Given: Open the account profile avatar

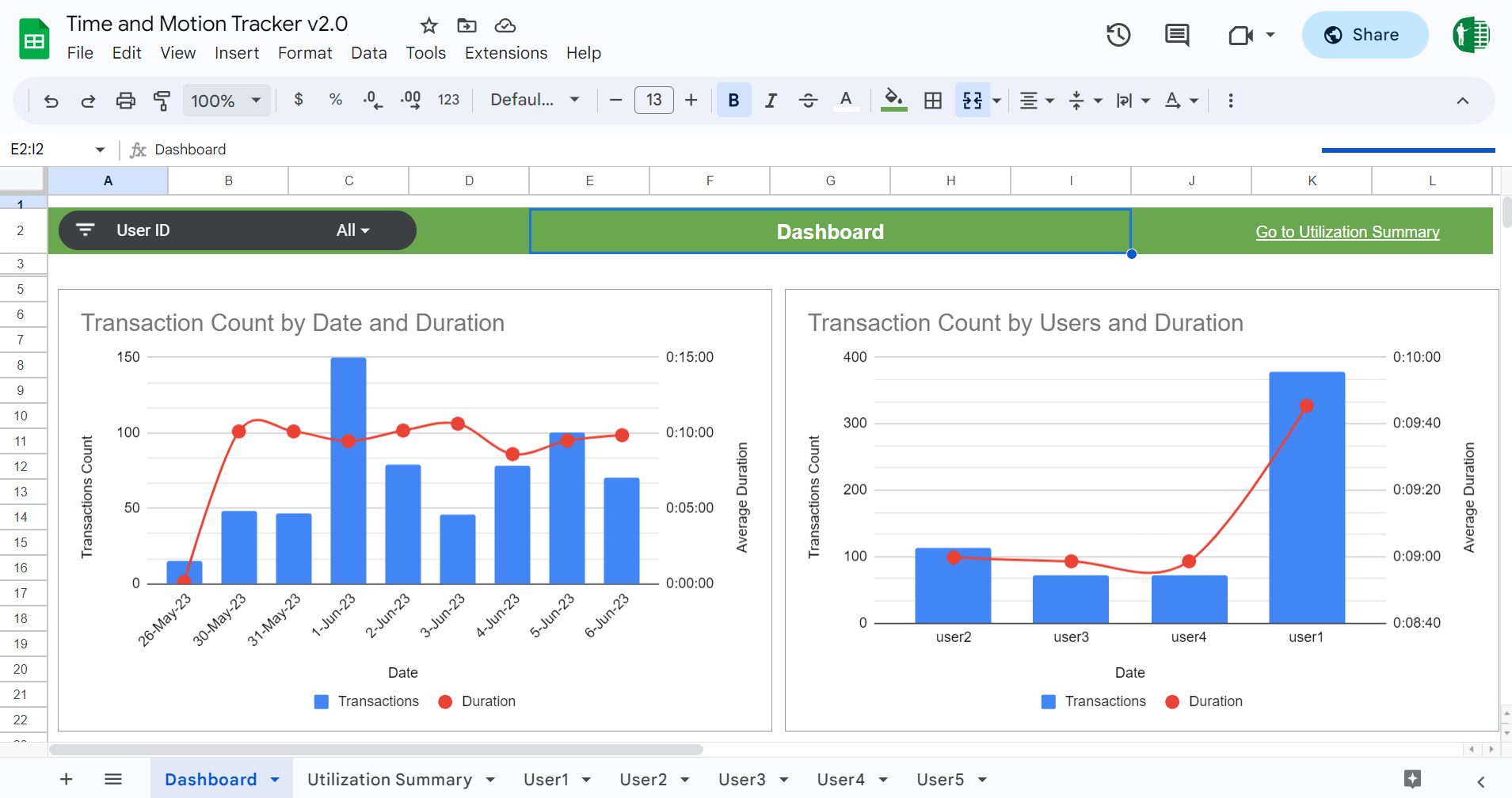Looking at the screenshot, I should click(x=1471, y=35).
